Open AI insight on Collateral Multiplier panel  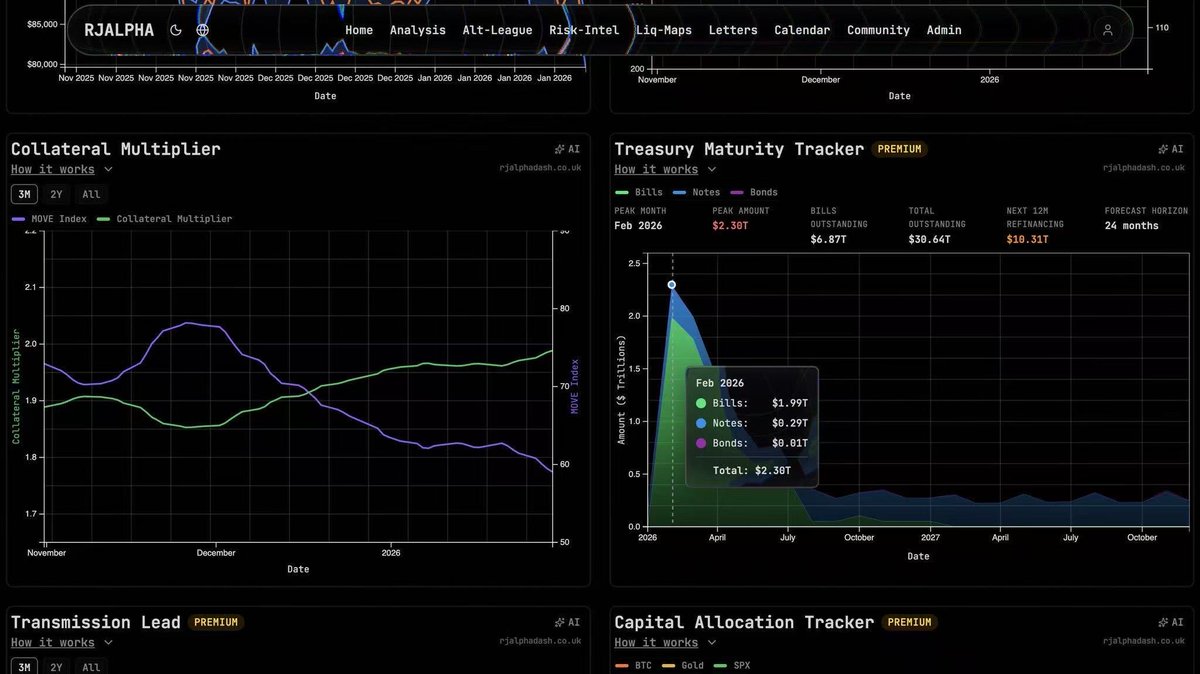click(x=568, y=149)
